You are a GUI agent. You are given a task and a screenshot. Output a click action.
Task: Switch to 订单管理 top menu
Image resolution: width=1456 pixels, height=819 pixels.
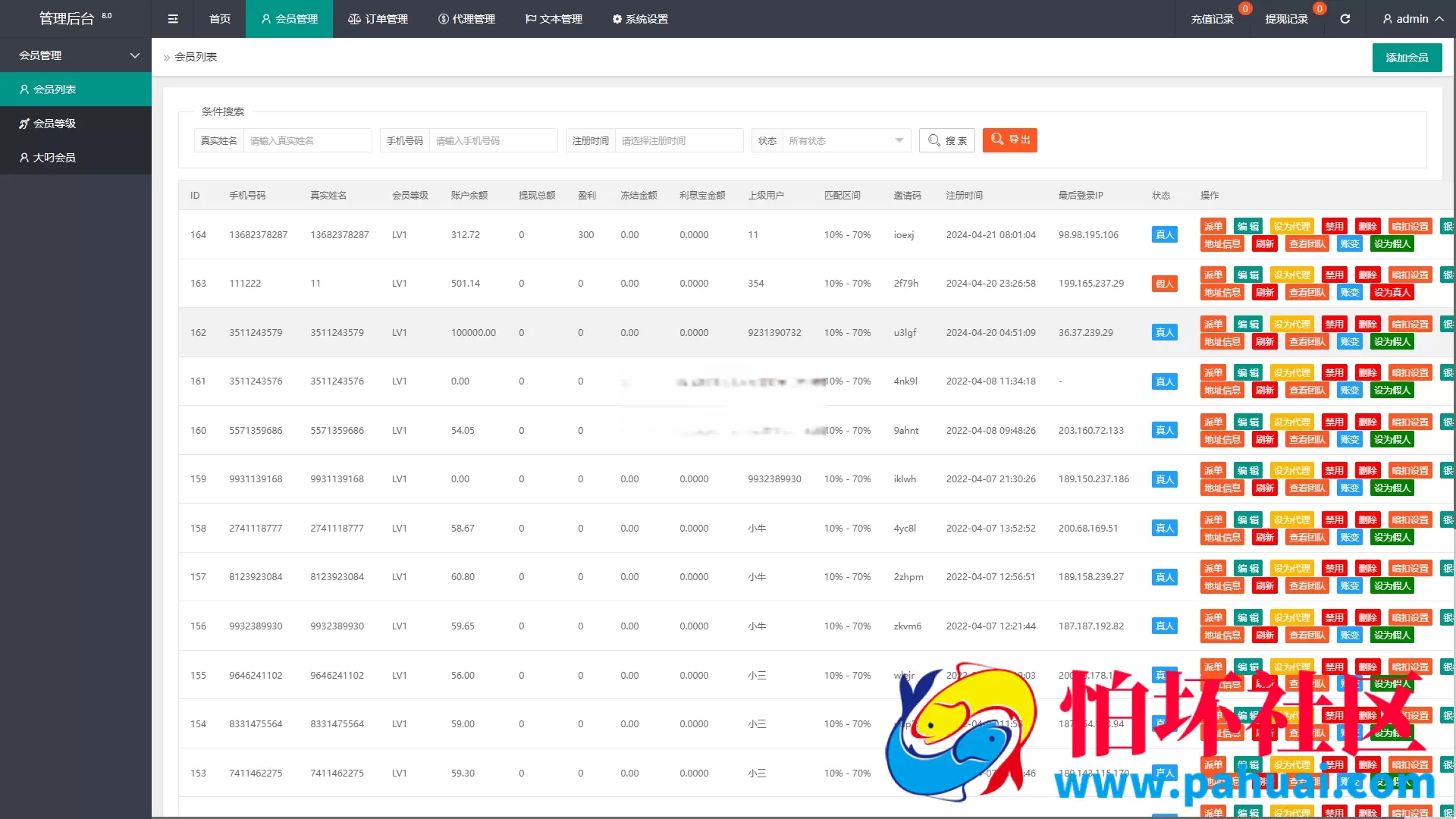point(378,19)
